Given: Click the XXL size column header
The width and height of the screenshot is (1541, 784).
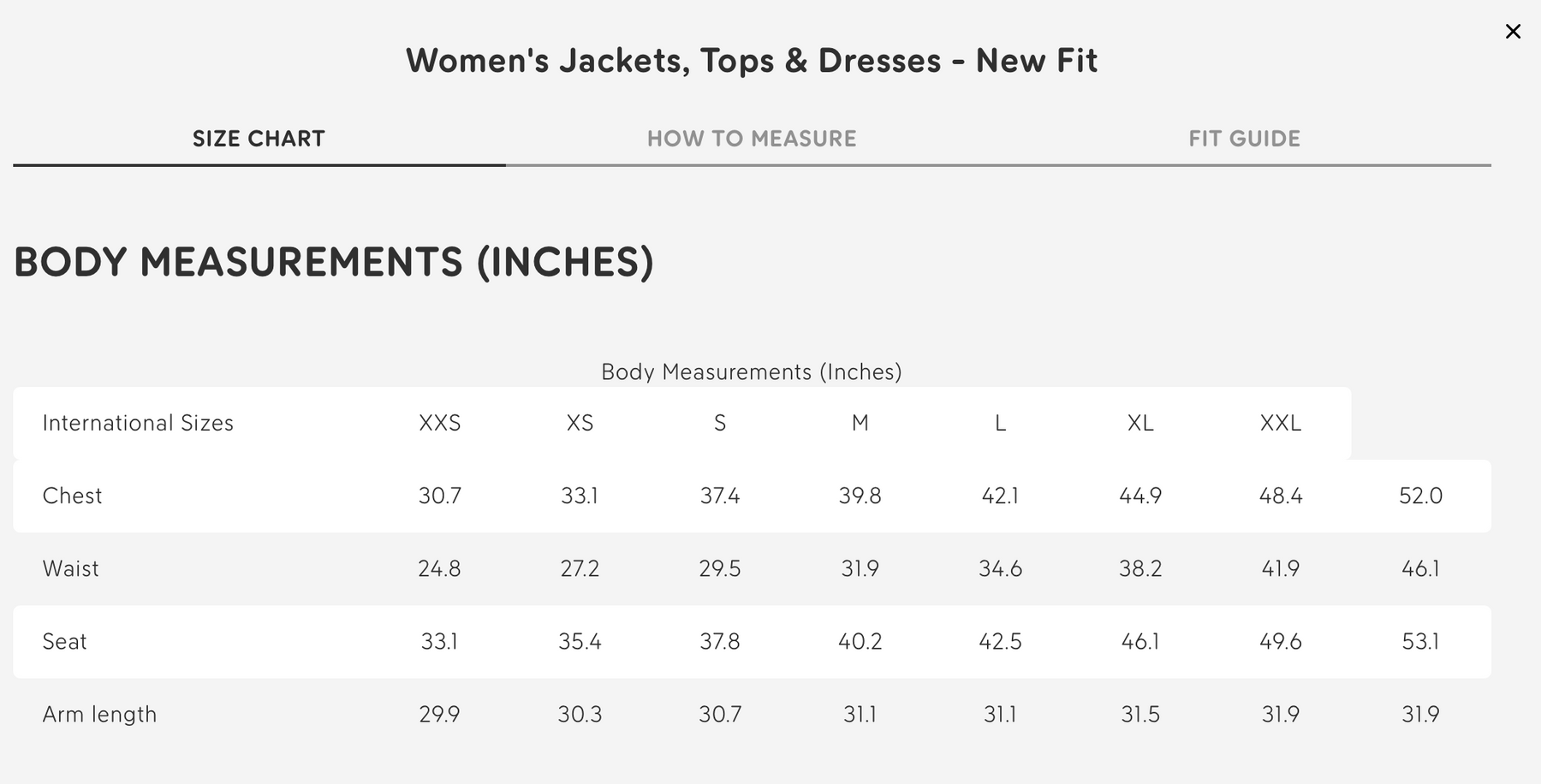Looking at the screenshot, I should click(1280, 423).
